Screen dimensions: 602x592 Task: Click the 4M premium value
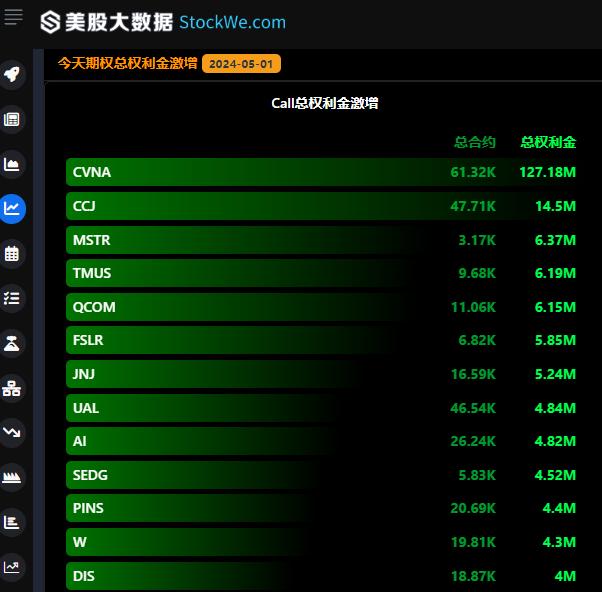(566, 576)
